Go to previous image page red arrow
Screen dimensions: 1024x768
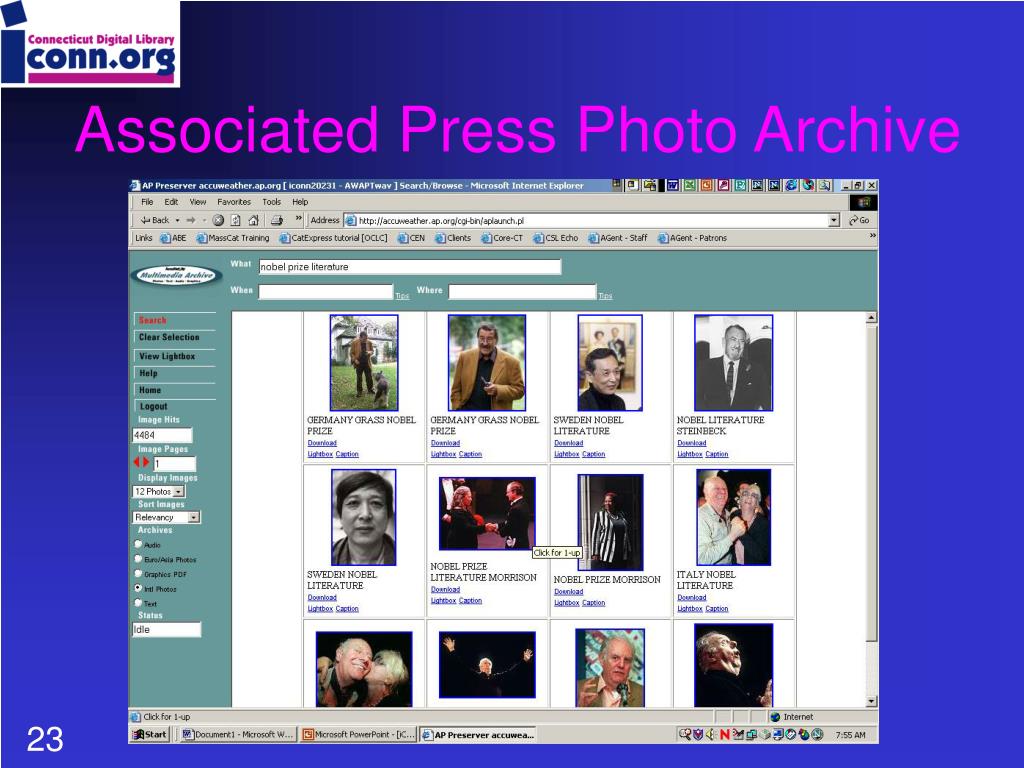137,462
